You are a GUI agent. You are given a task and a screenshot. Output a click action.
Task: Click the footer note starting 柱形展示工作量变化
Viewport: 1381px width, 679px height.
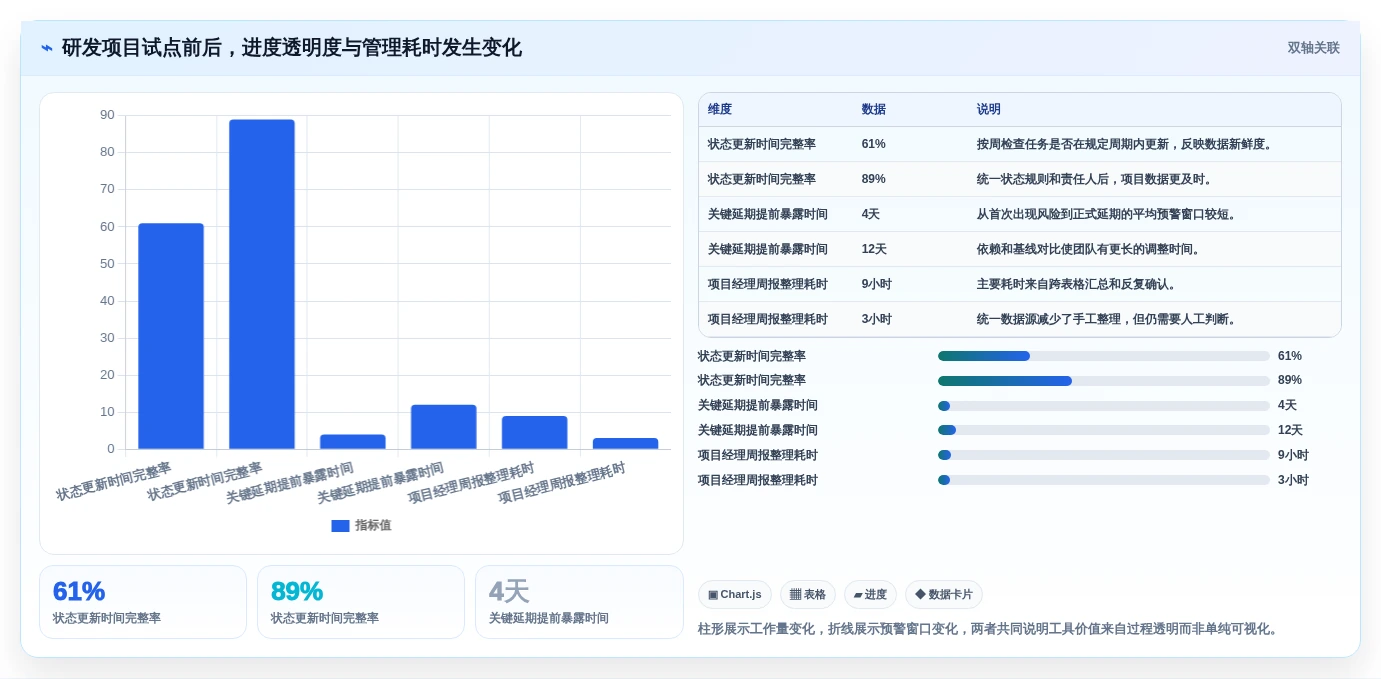(990, 629)
